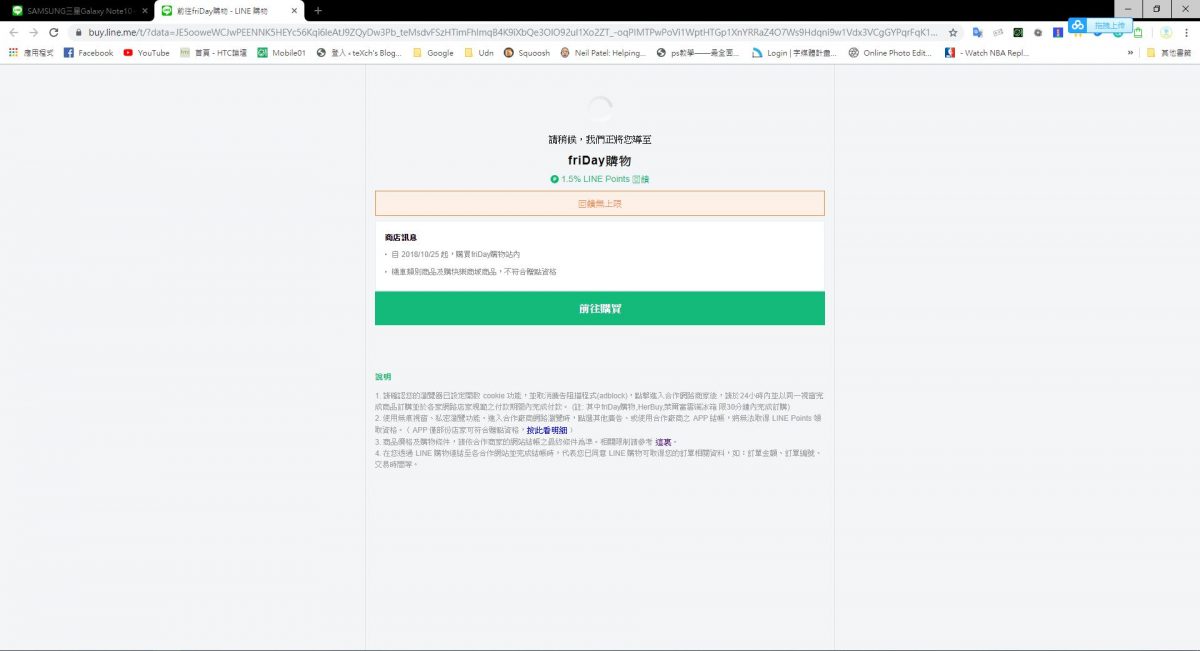
Task: Click the friDay購物 store title
Action: pyautogui.click(x=600, y=160)
